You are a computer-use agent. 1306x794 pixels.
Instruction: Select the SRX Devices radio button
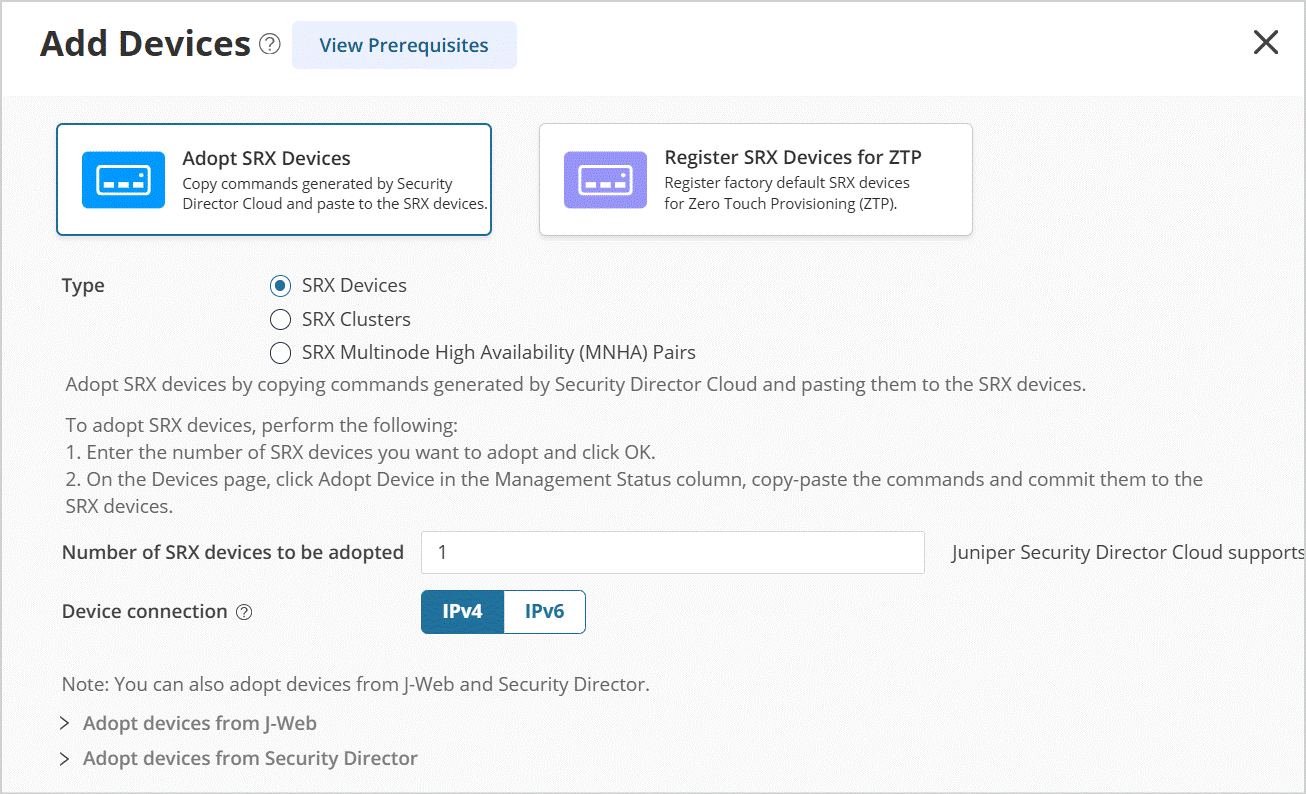[281, 286]
